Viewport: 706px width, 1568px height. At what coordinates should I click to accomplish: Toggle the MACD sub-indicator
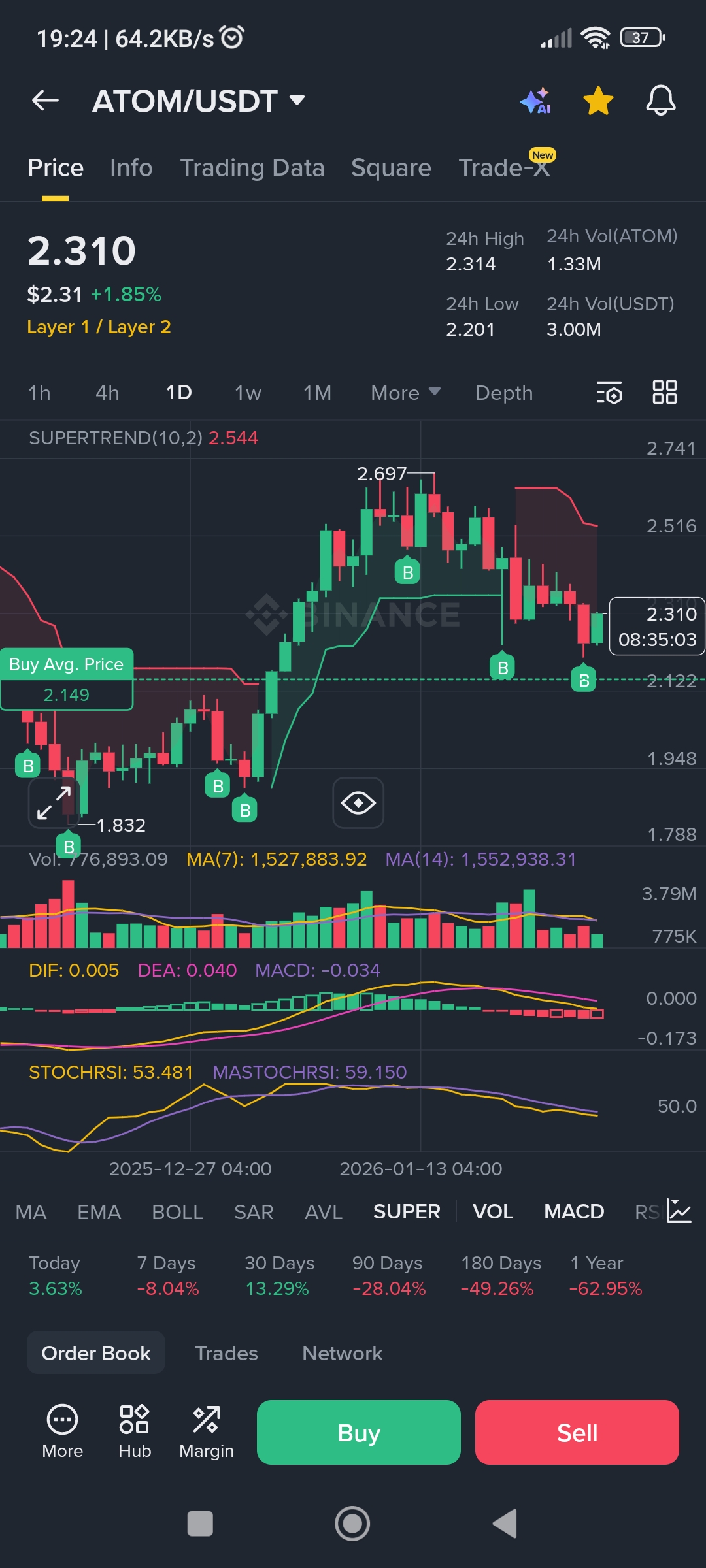pyautogui.click(x=574, y=1212)
